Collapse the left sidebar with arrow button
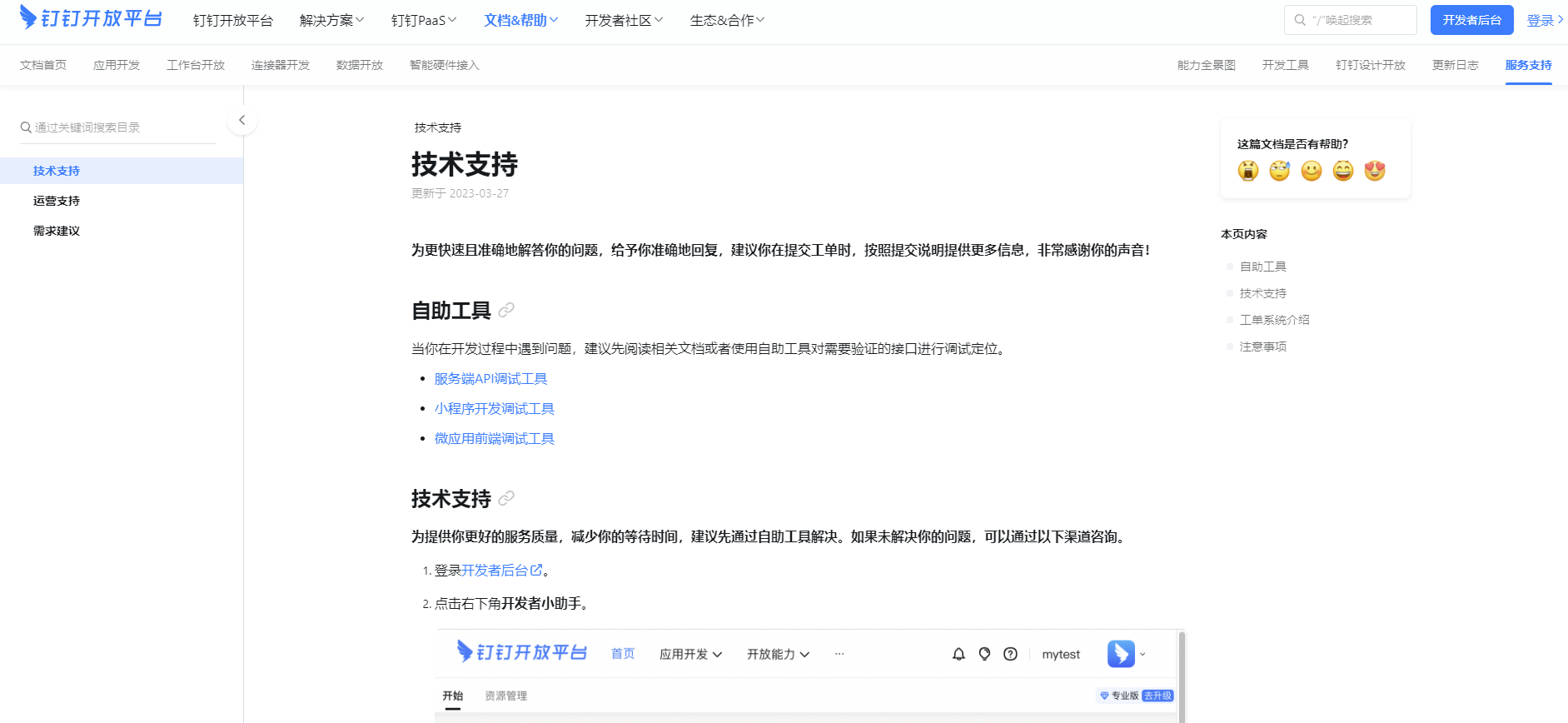This screenshot has height=723, width=1568. [x=242, y=120]
